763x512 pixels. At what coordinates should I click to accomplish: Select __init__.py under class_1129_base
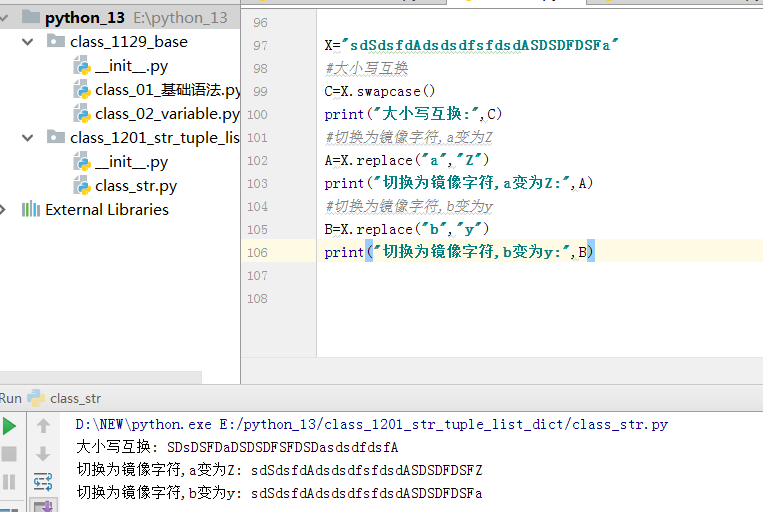click(131, 66)
